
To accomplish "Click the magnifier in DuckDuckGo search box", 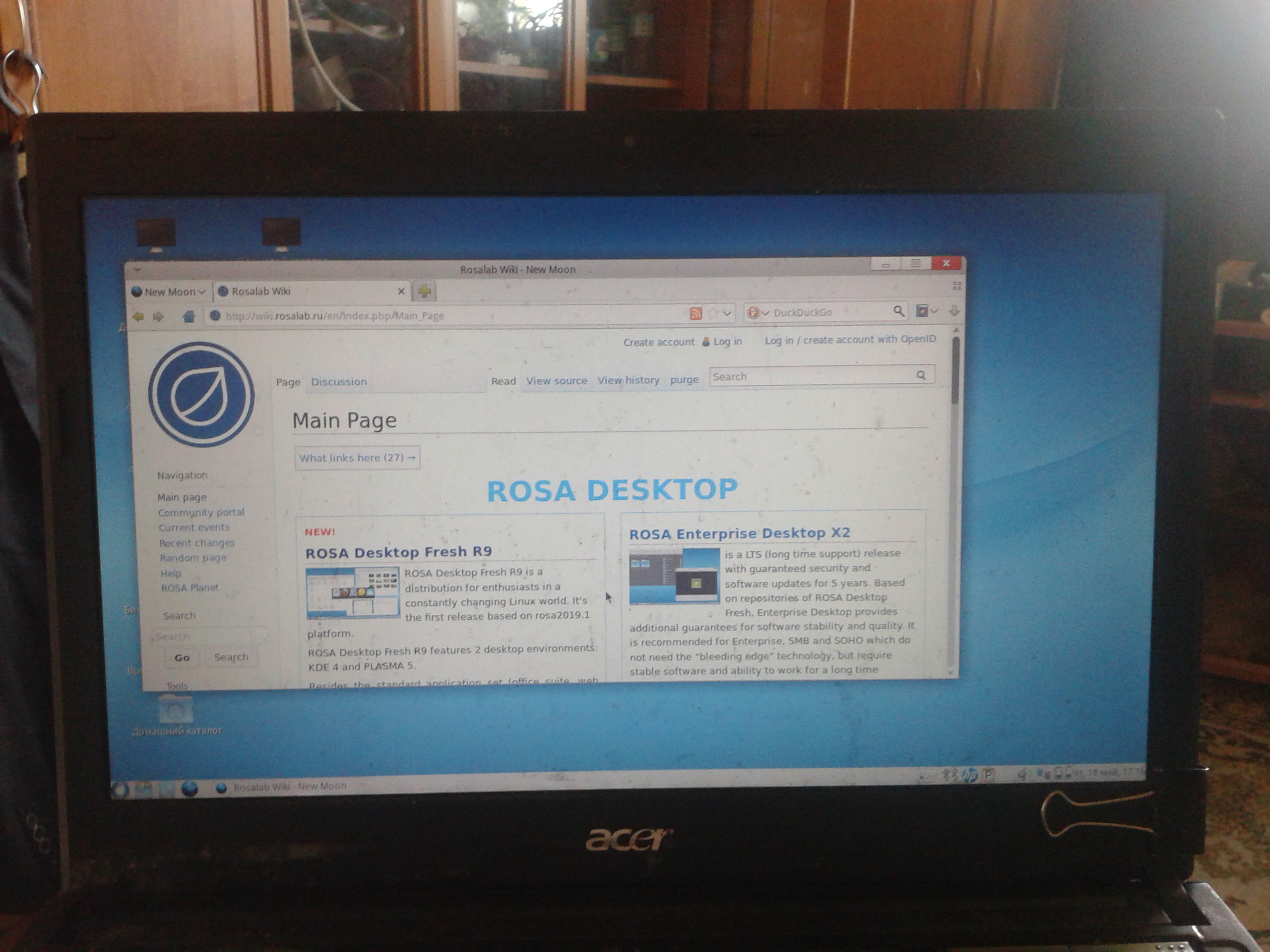I will click(x=898, y=311).
